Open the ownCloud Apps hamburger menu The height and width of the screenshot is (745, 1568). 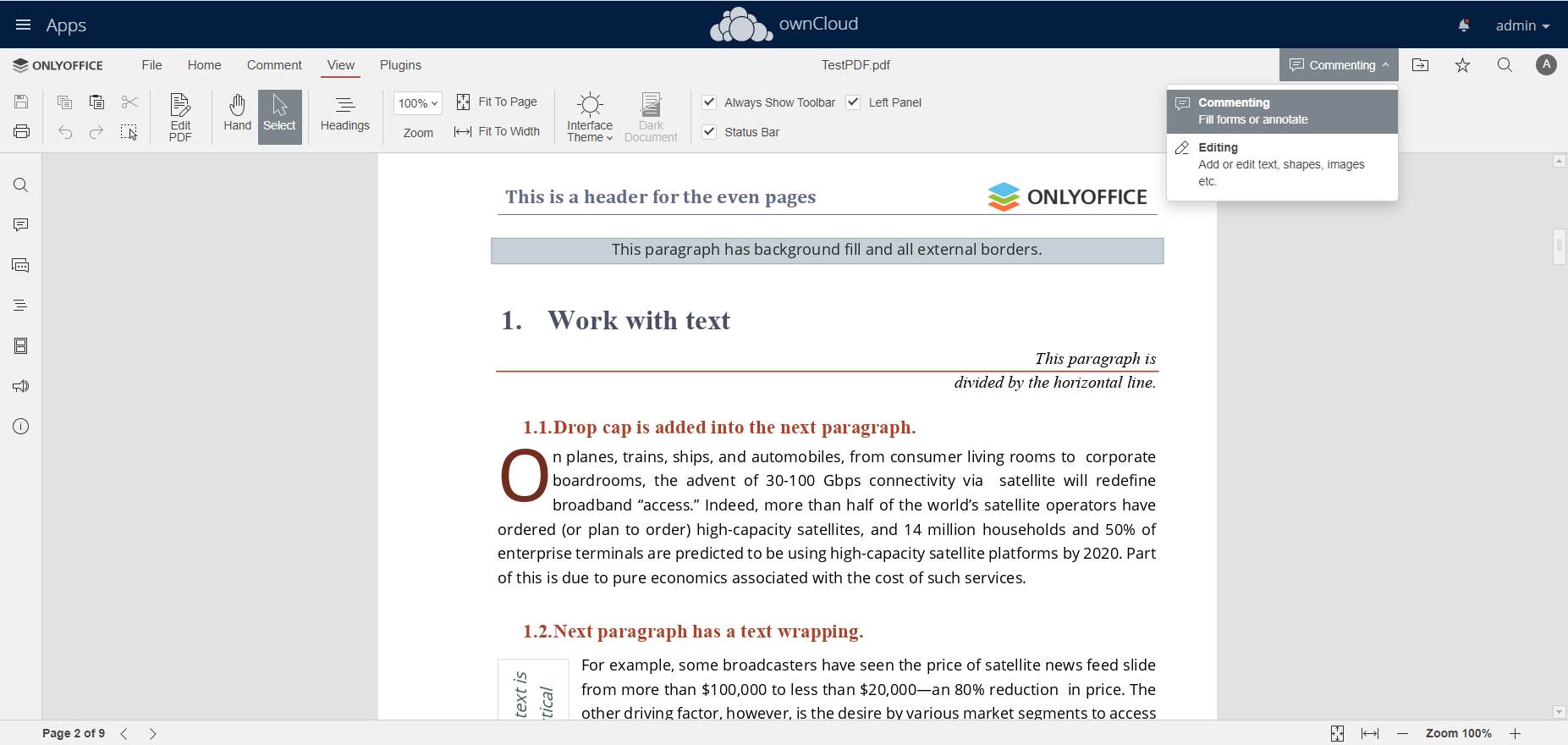(x=24, y=25)
